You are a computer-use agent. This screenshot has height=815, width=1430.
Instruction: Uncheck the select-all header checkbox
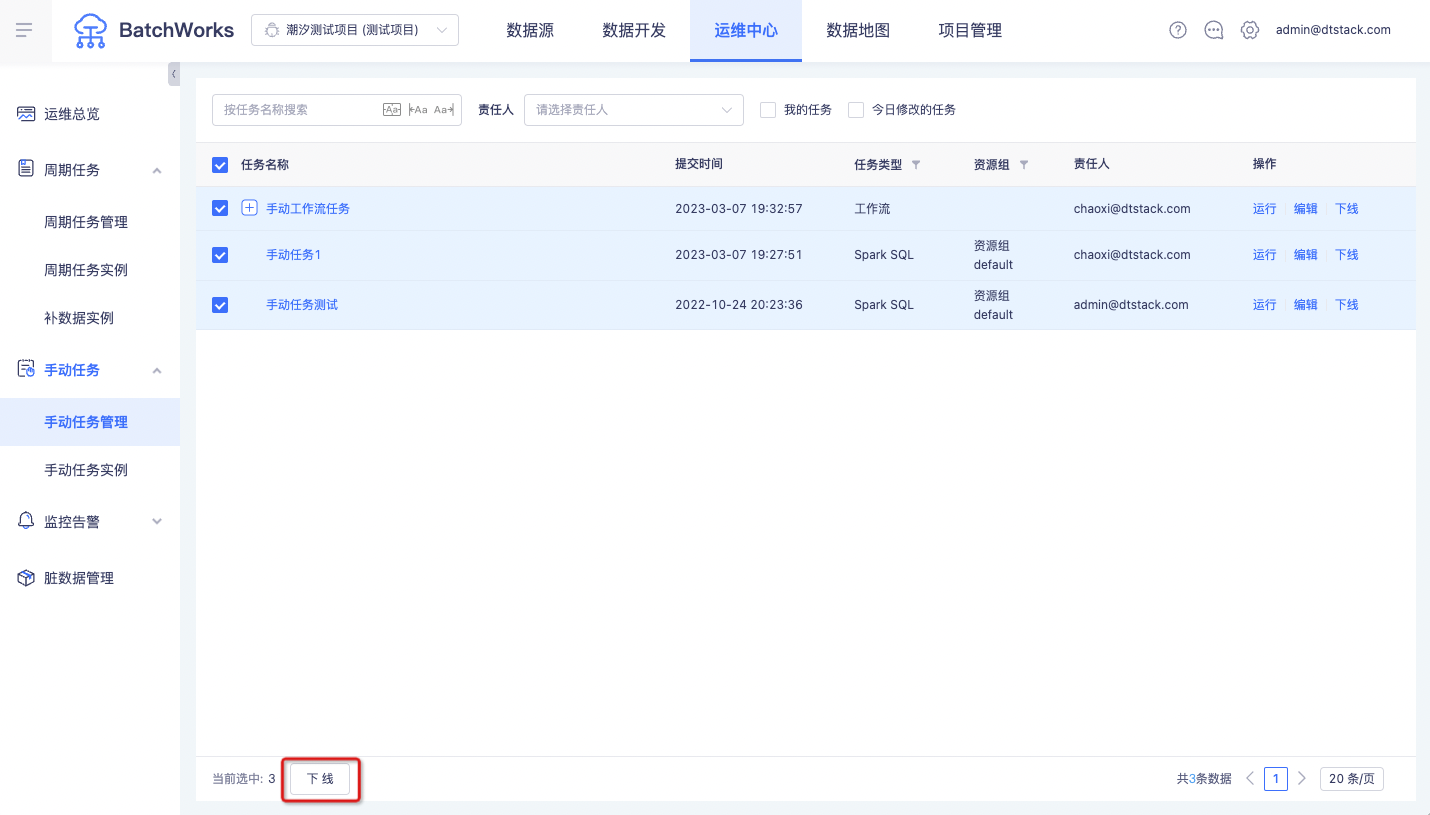pos(220,165)
